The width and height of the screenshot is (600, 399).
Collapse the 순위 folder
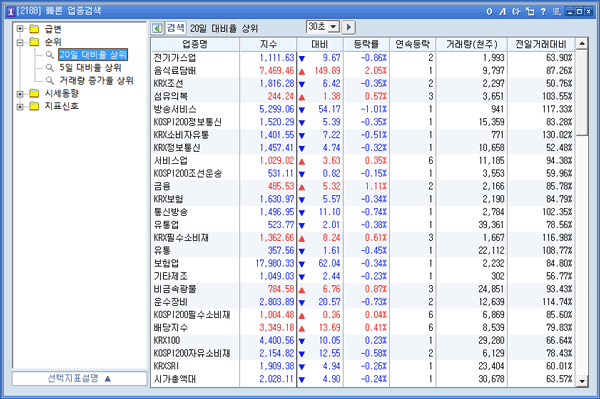click(x=20, y=42)
